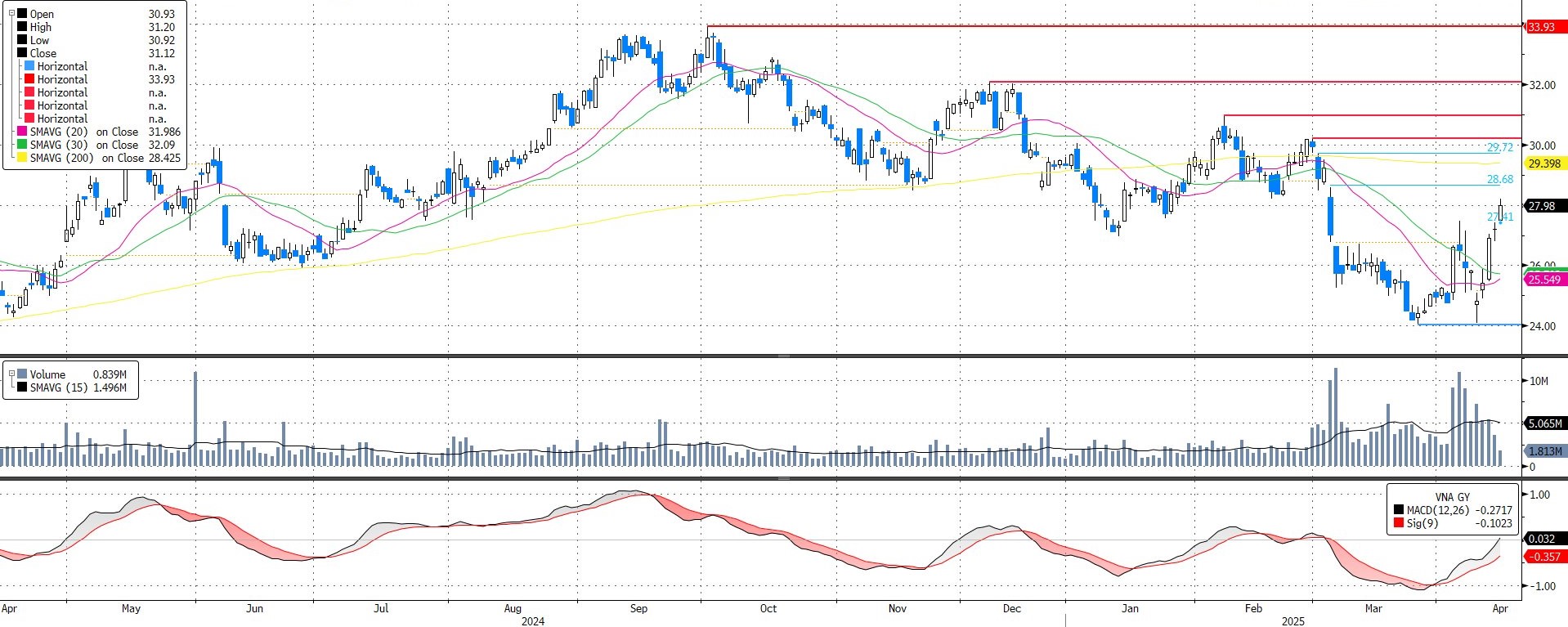Click the Jun label on time axis
1568x627 pixels.
(254, 608)
